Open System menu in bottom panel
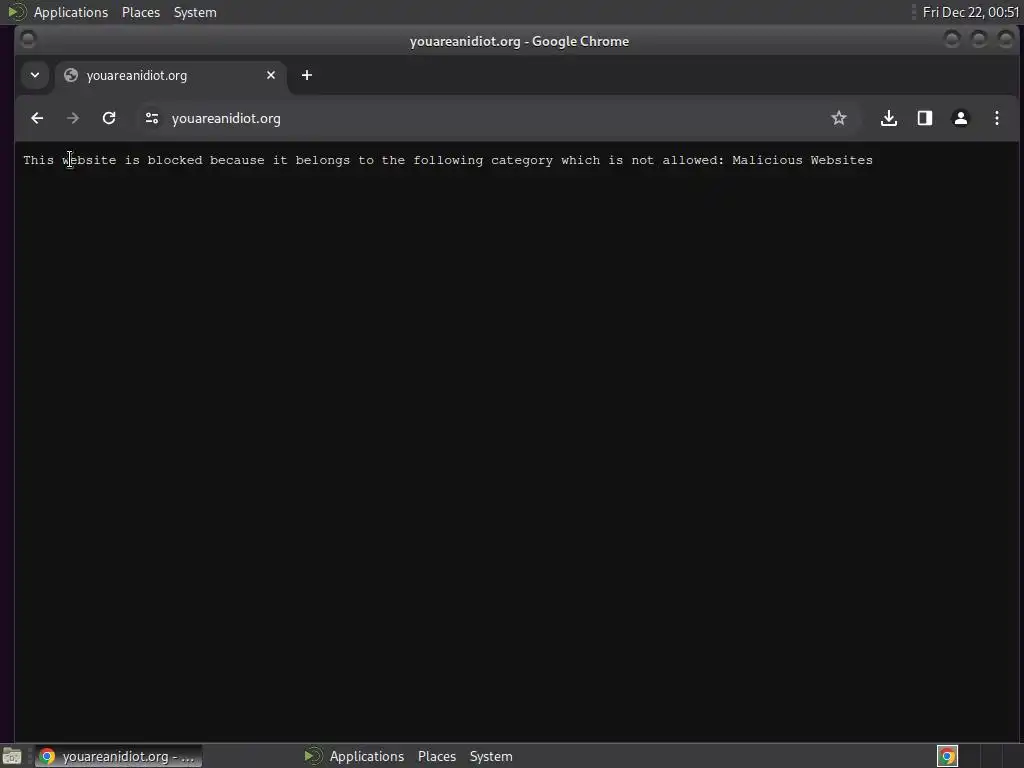The height and width of the screenshot is (768, 1024). (x=491, y=756)
